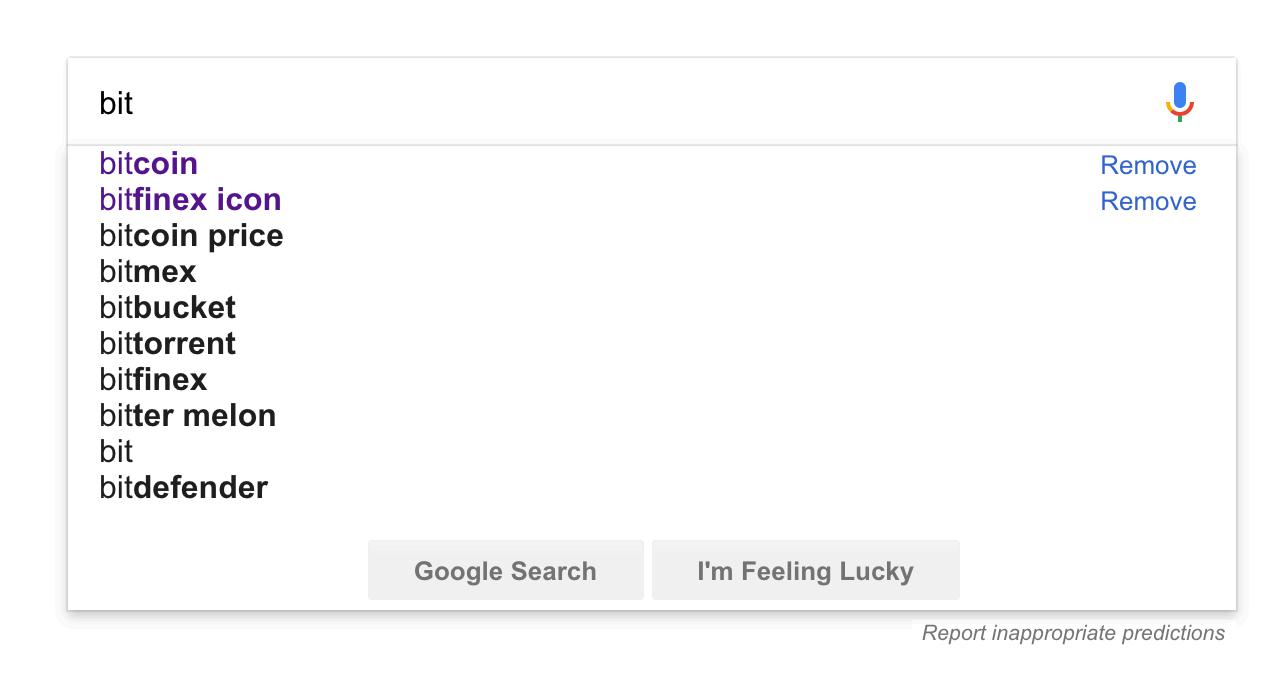Pick the 'bitdefender' suggestion
Viewport: 1286px width, 686px height.
click(184, 488)
